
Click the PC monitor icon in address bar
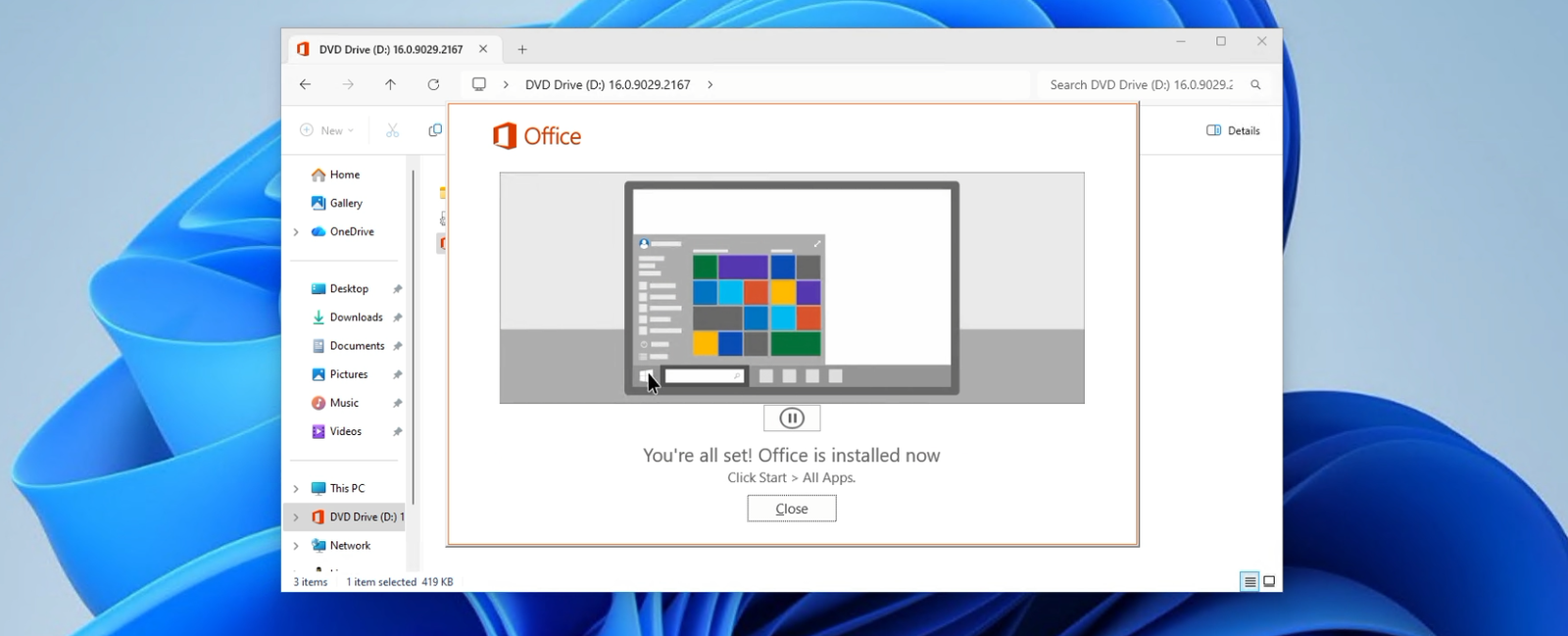point(479,84)
